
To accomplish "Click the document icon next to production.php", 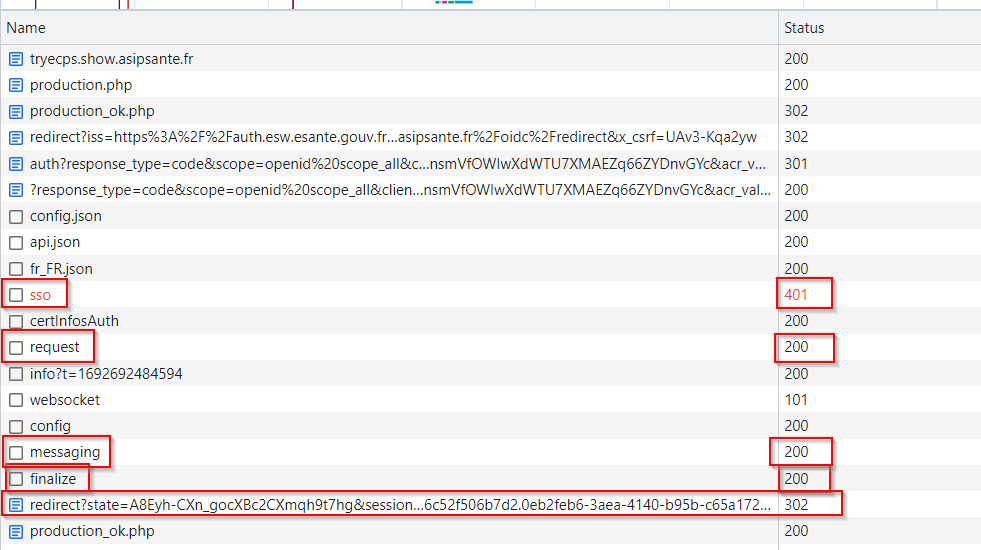I will pyautogui.click(x=15, y=85).
